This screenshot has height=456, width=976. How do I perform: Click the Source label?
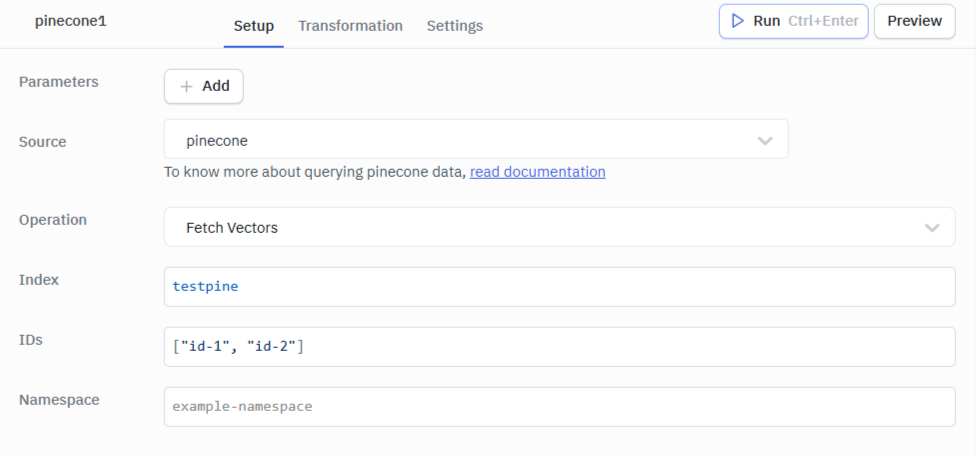point(42,141)
